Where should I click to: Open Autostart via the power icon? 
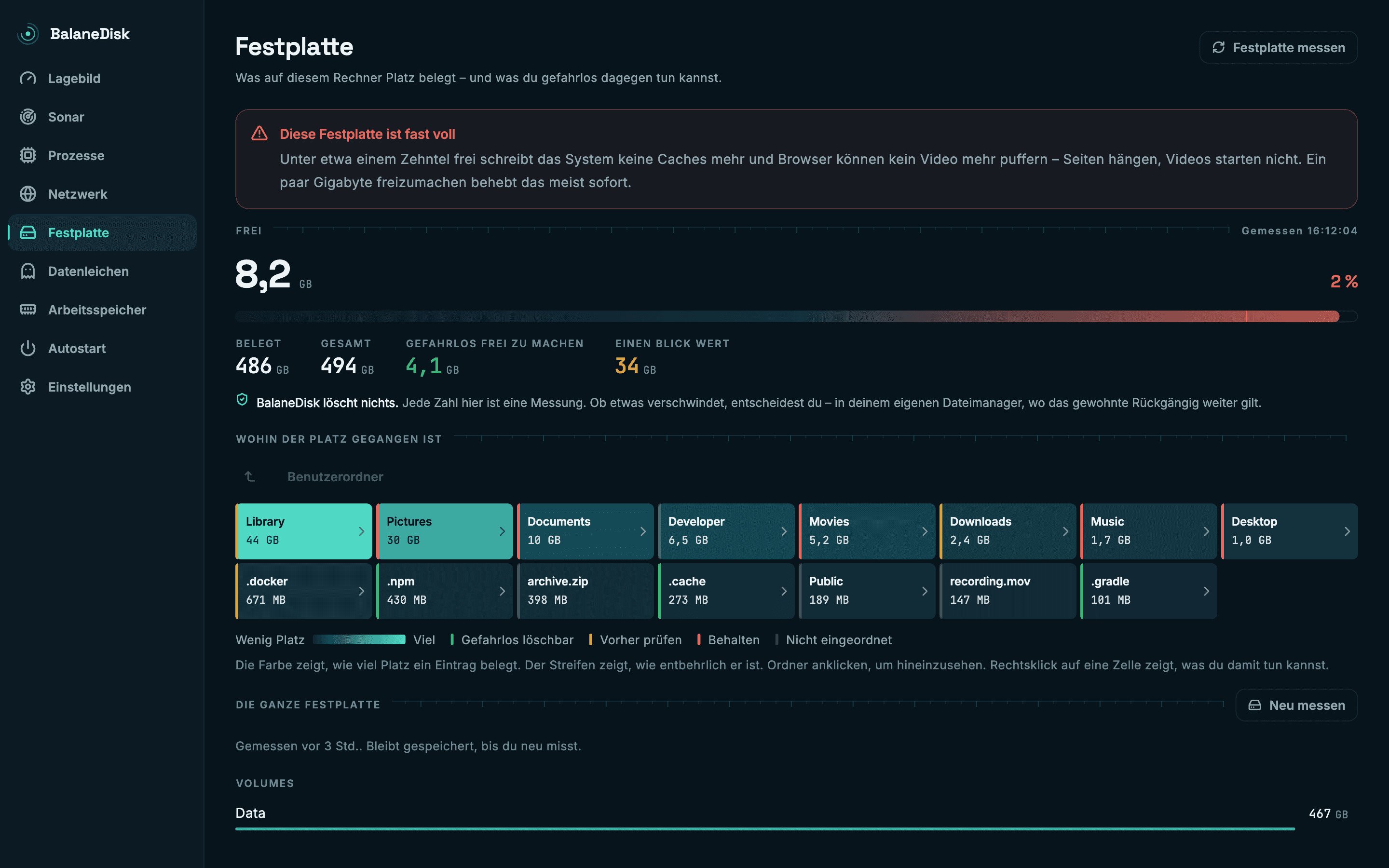(x=27, y=348)
